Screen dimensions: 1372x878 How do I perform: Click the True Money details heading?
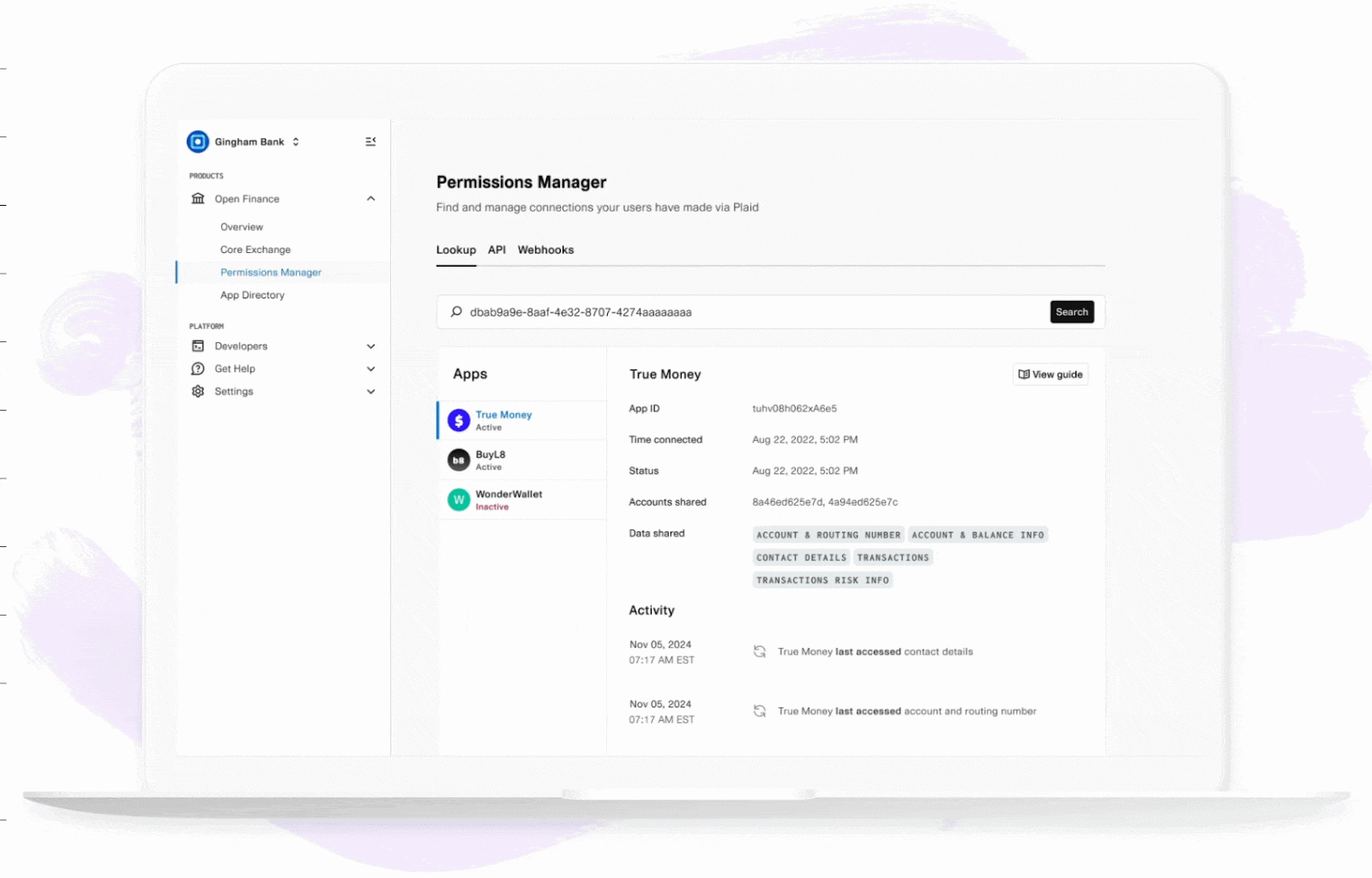click(665, 375)
